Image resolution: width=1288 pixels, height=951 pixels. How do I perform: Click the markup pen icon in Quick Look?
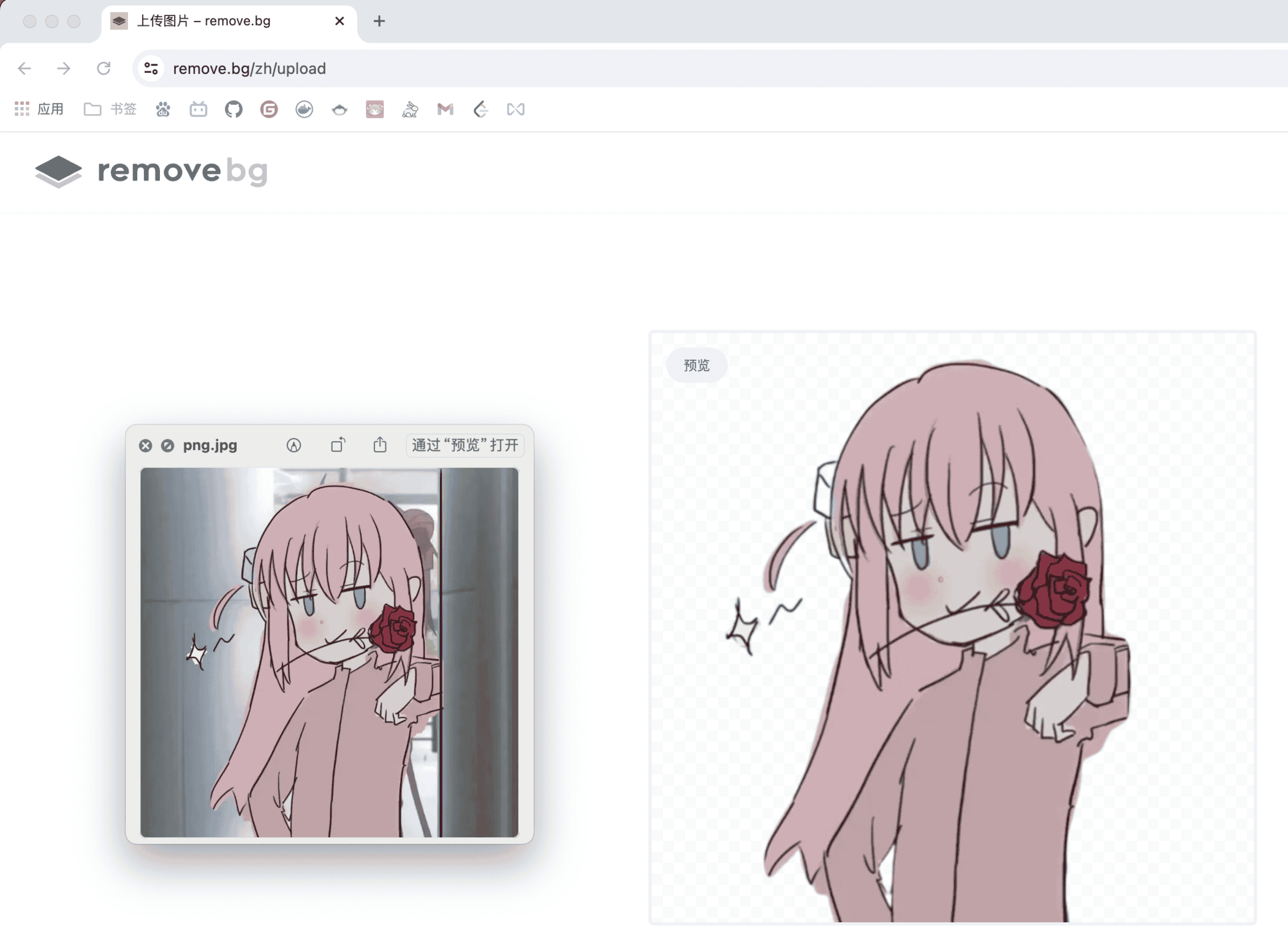[294, 445]
